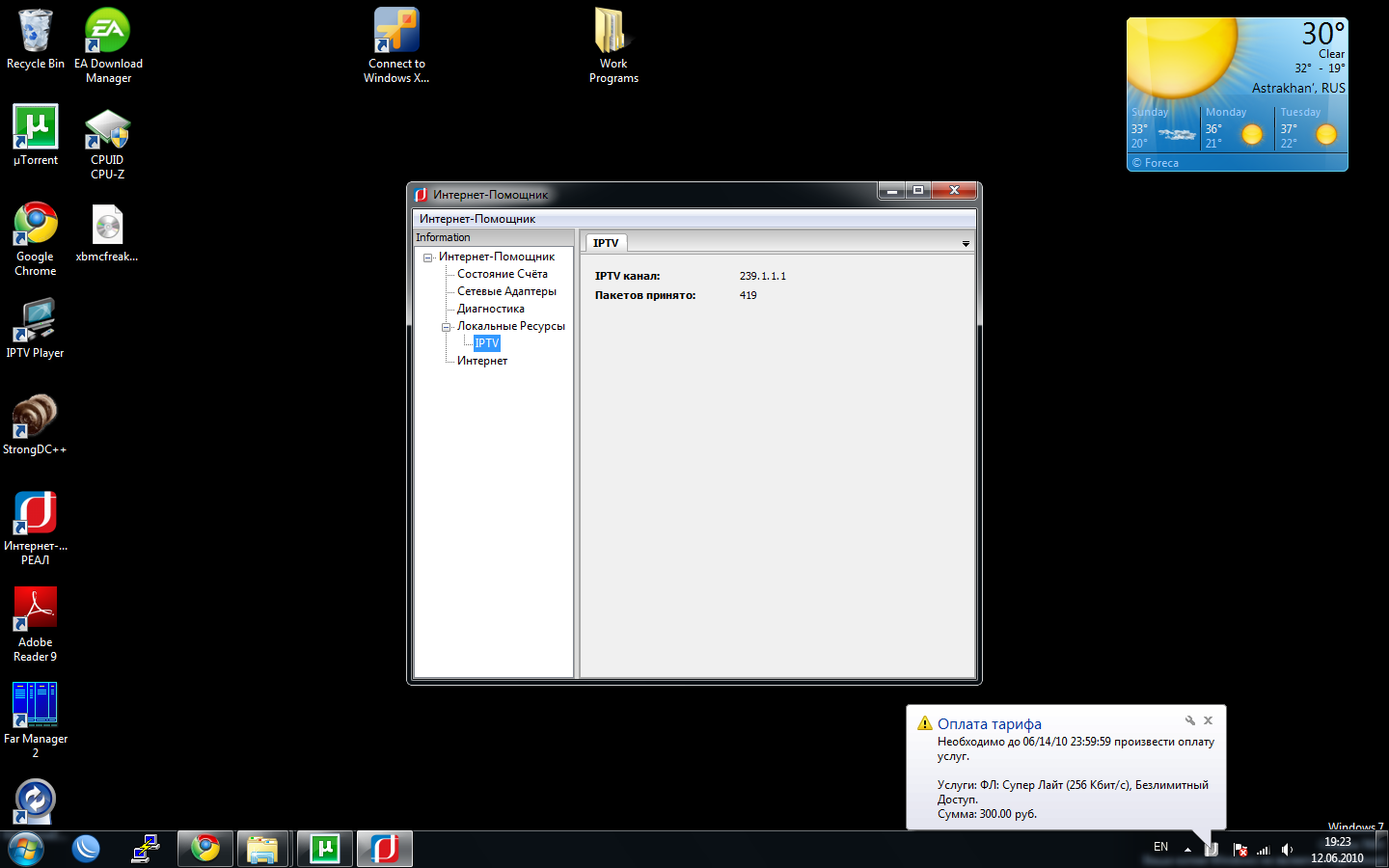Click Google Chrome in the taskbar
Image resolution: width=1389 pixels, height=868 pixels.
[205, 849]
